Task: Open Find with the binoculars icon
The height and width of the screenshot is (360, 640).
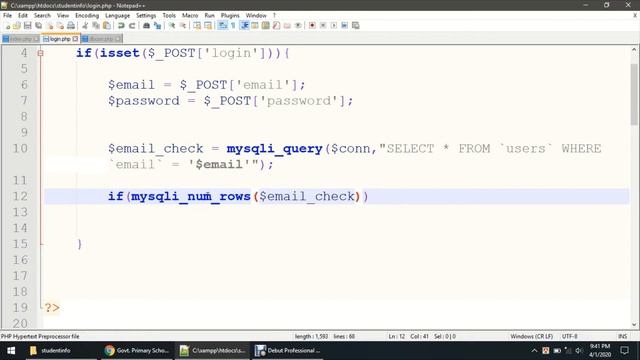Action: coord(146,25)
